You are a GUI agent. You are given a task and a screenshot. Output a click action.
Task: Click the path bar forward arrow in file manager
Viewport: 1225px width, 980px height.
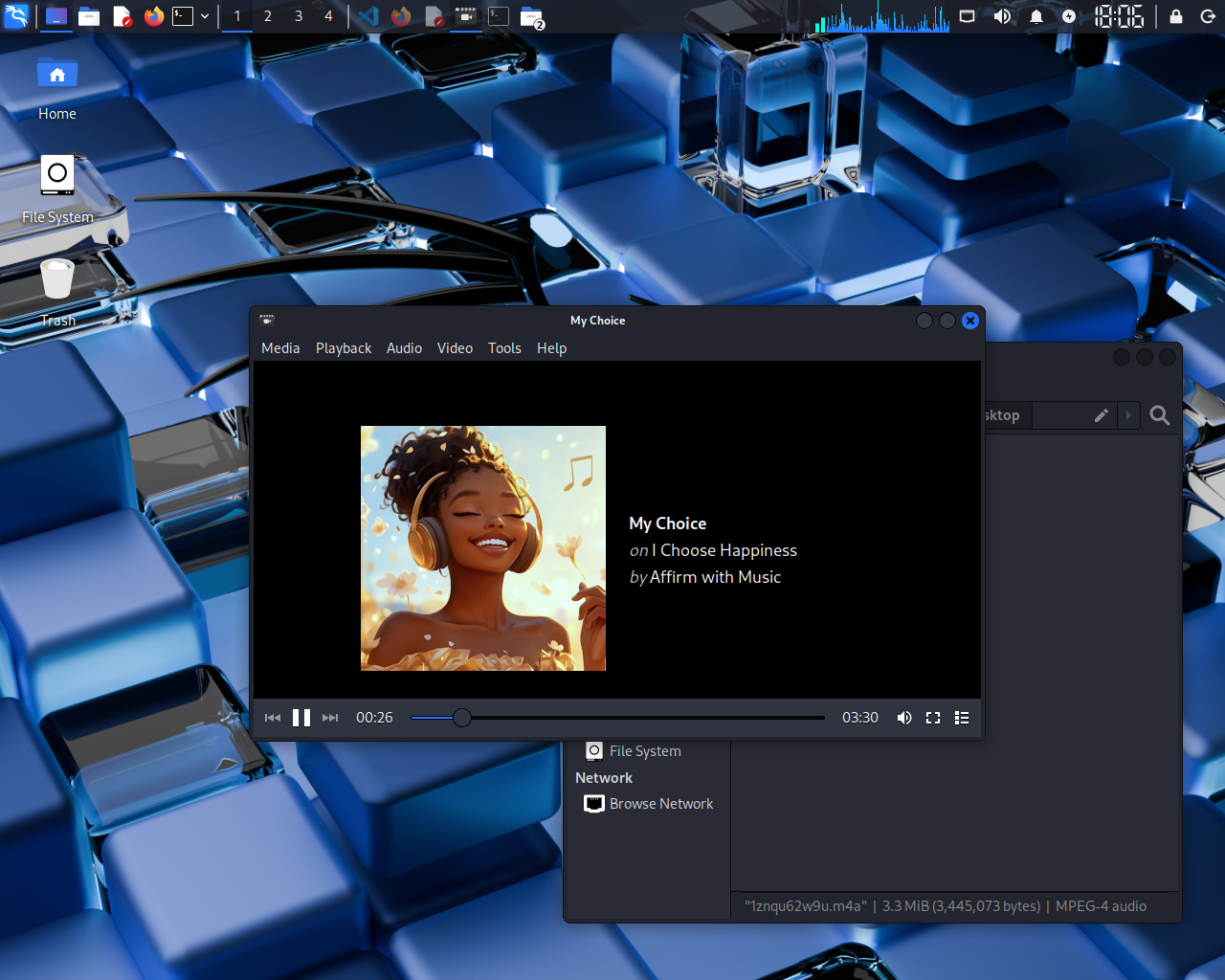click(x=1128, y=415)
